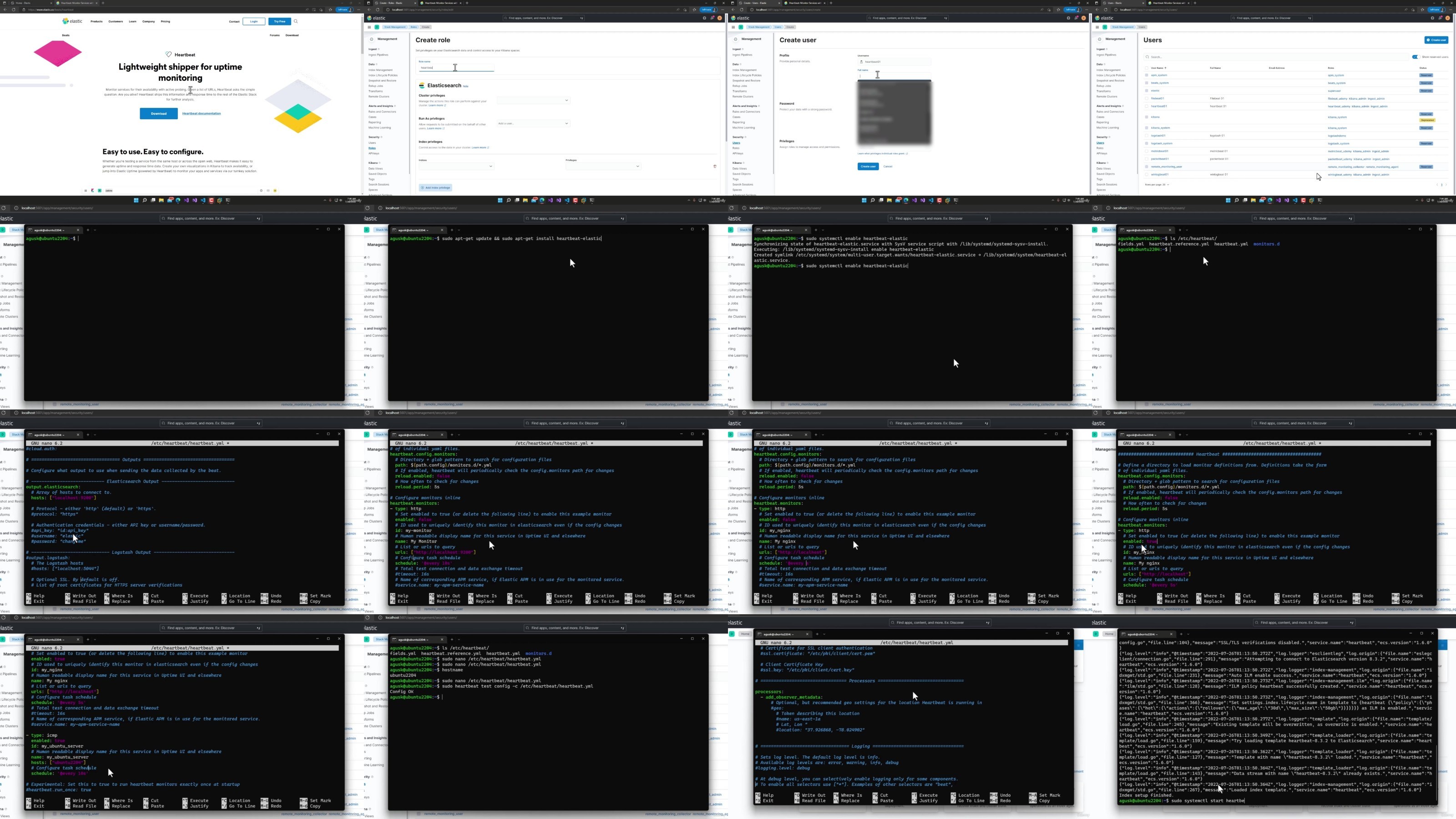Open the Run As privileges 'Add a user' combo
Screen dimensions: 1456x819
click(x=534, y=123)
